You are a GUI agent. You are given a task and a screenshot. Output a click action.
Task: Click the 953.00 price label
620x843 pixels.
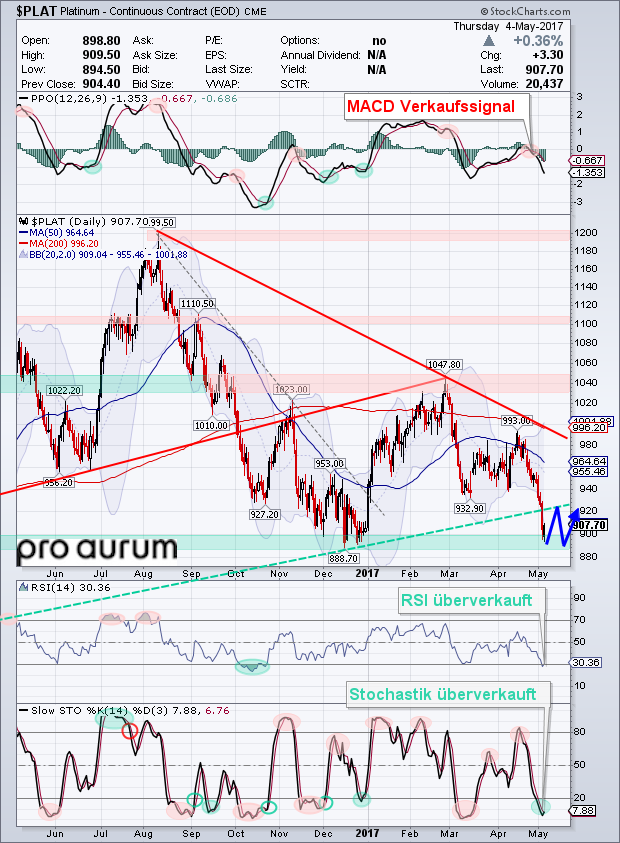pos(330,463)
